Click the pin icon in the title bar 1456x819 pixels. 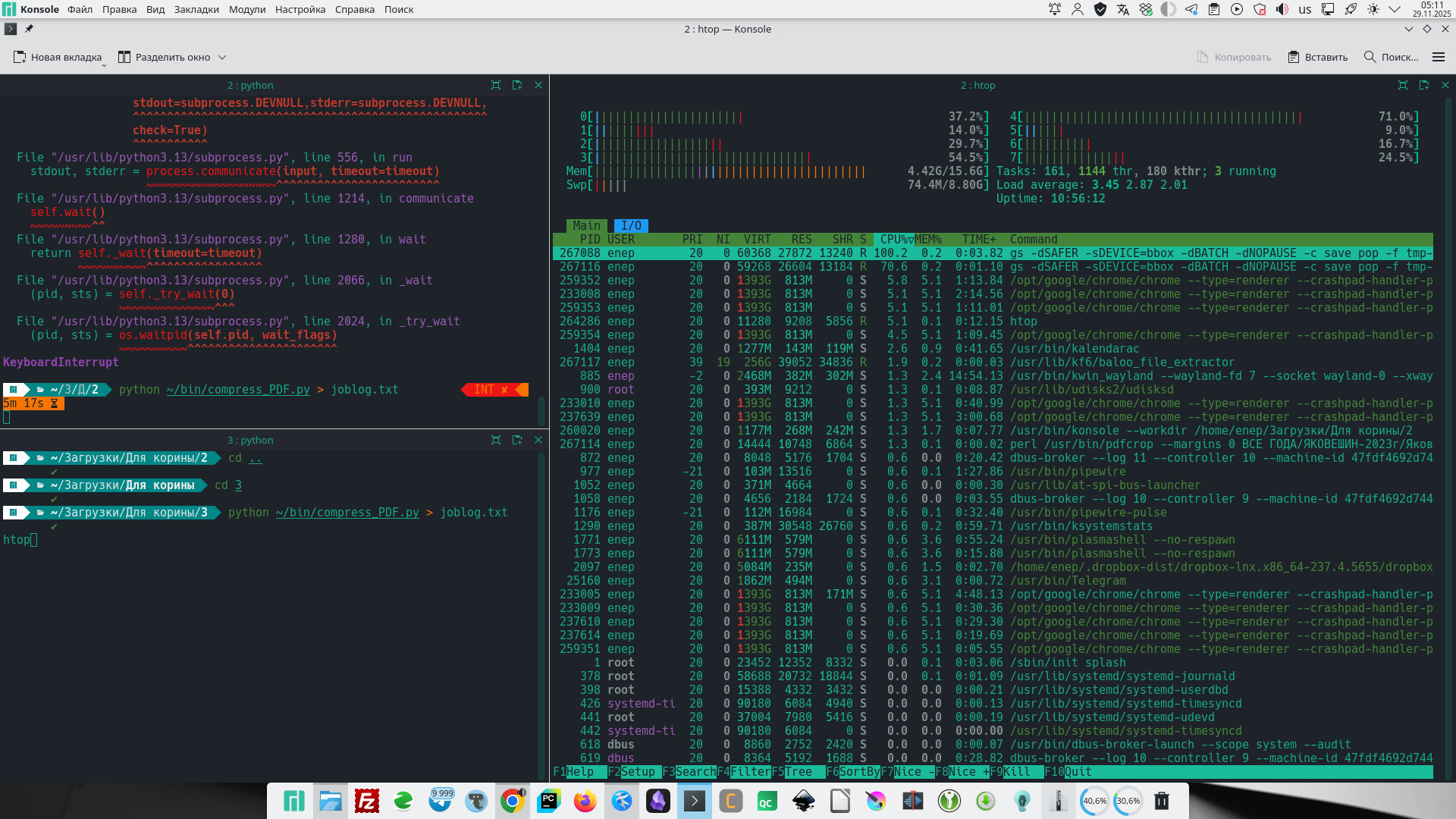point(29,29)
